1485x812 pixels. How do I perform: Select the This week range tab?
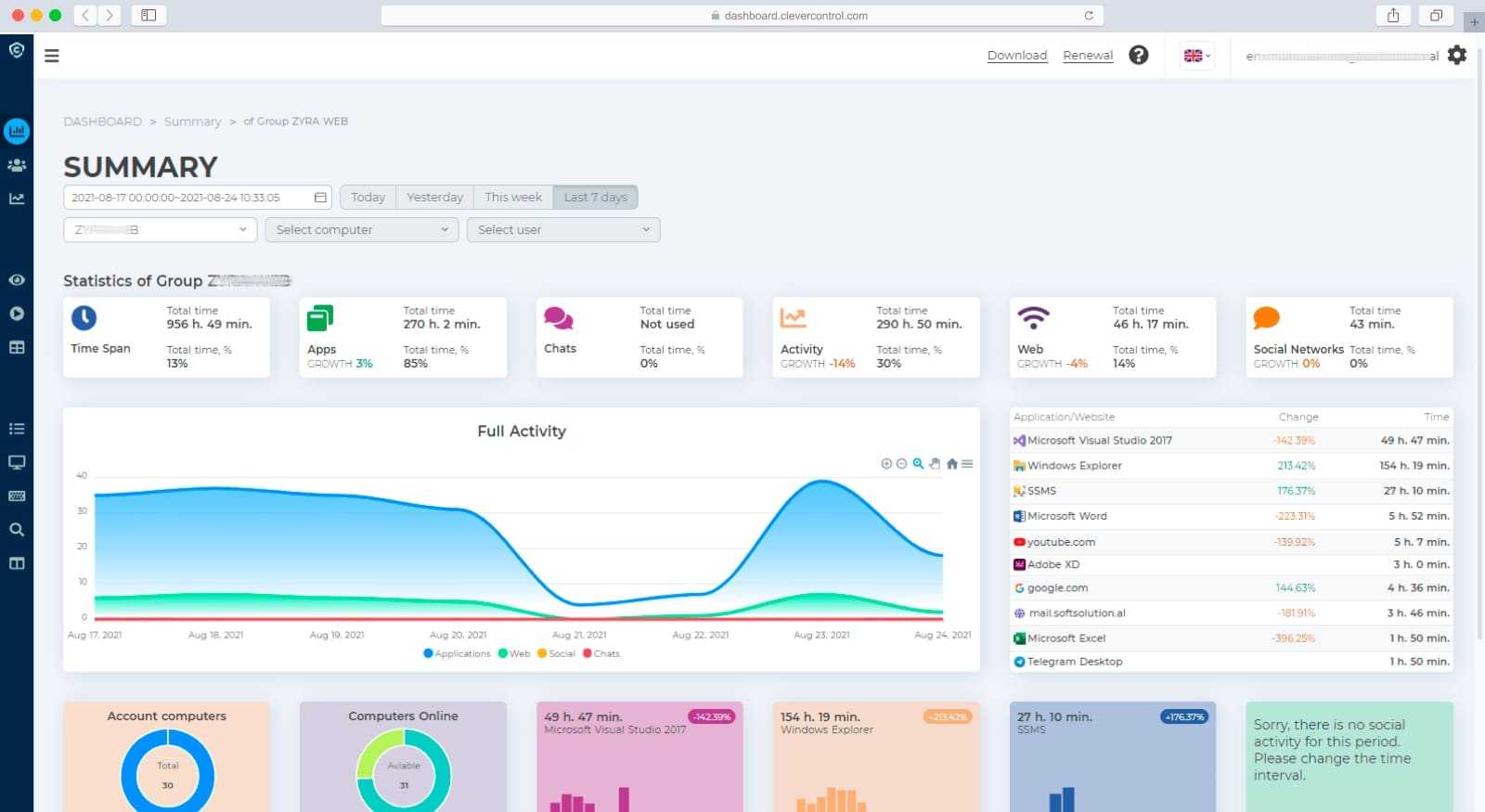513,198
